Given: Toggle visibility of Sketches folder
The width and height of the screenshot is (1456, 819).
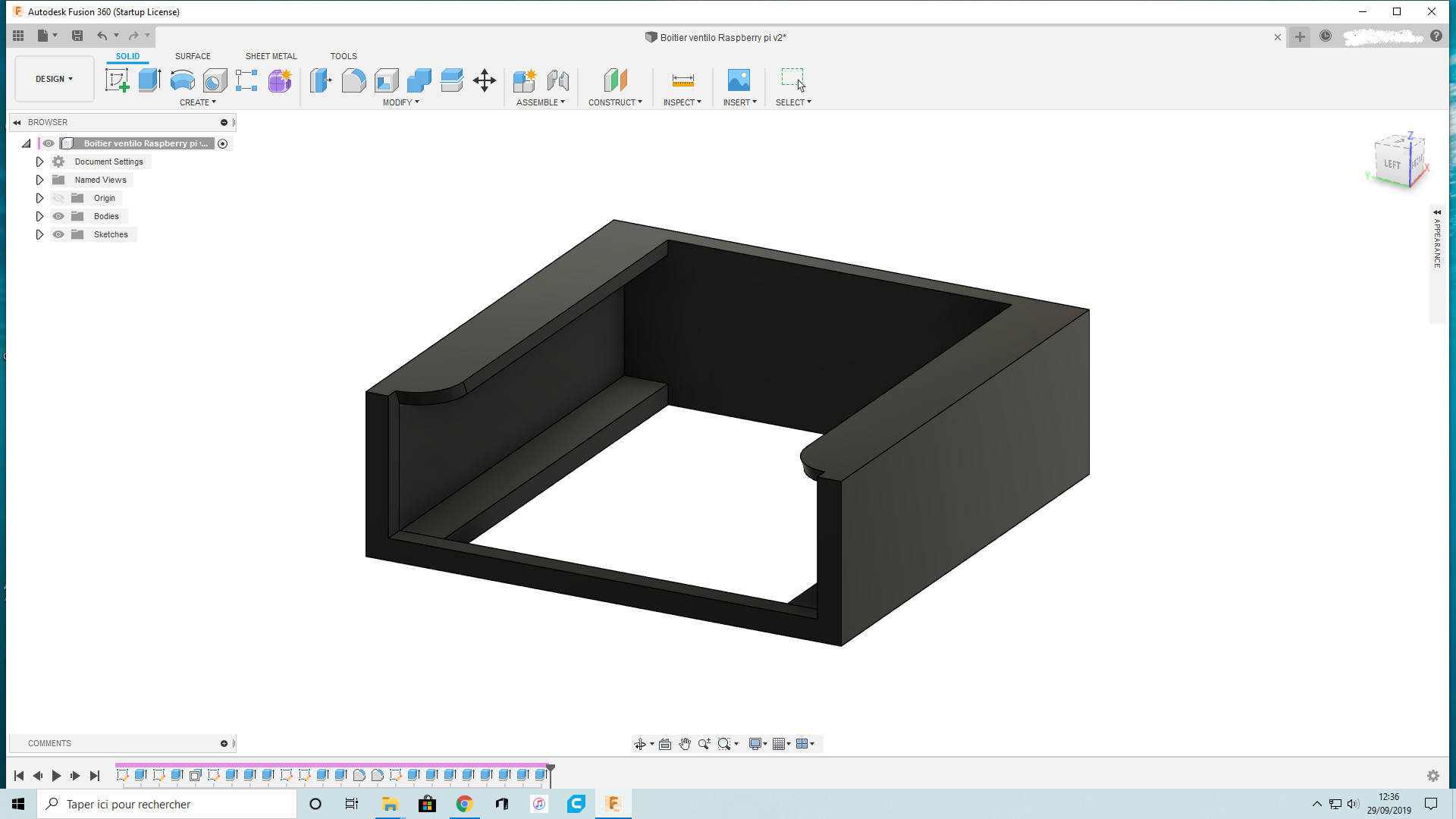Looking at the screenshot, I should [58, 234].
